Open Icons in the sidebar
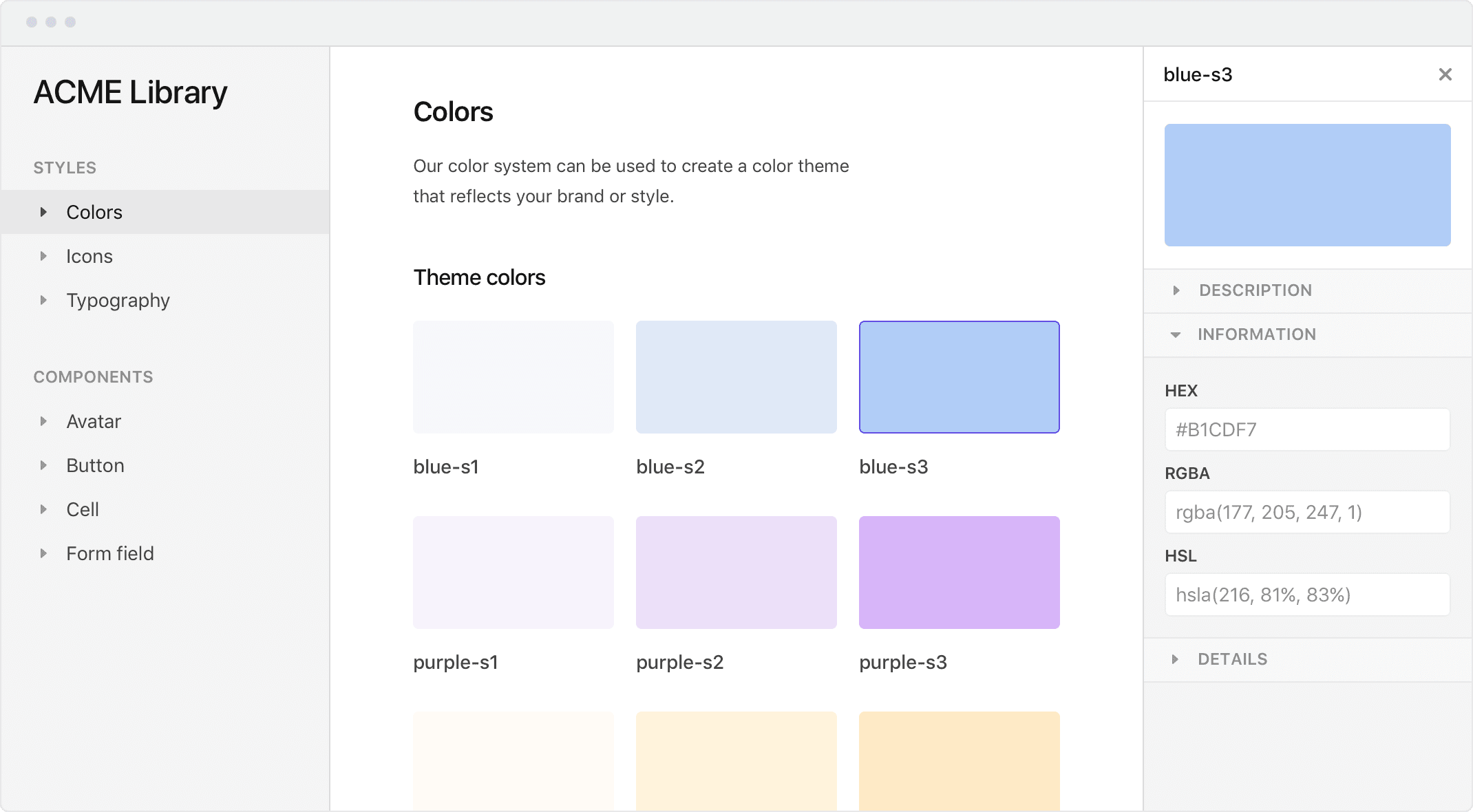This screenshot has height=812, width=1473. (x=89, y=256)
